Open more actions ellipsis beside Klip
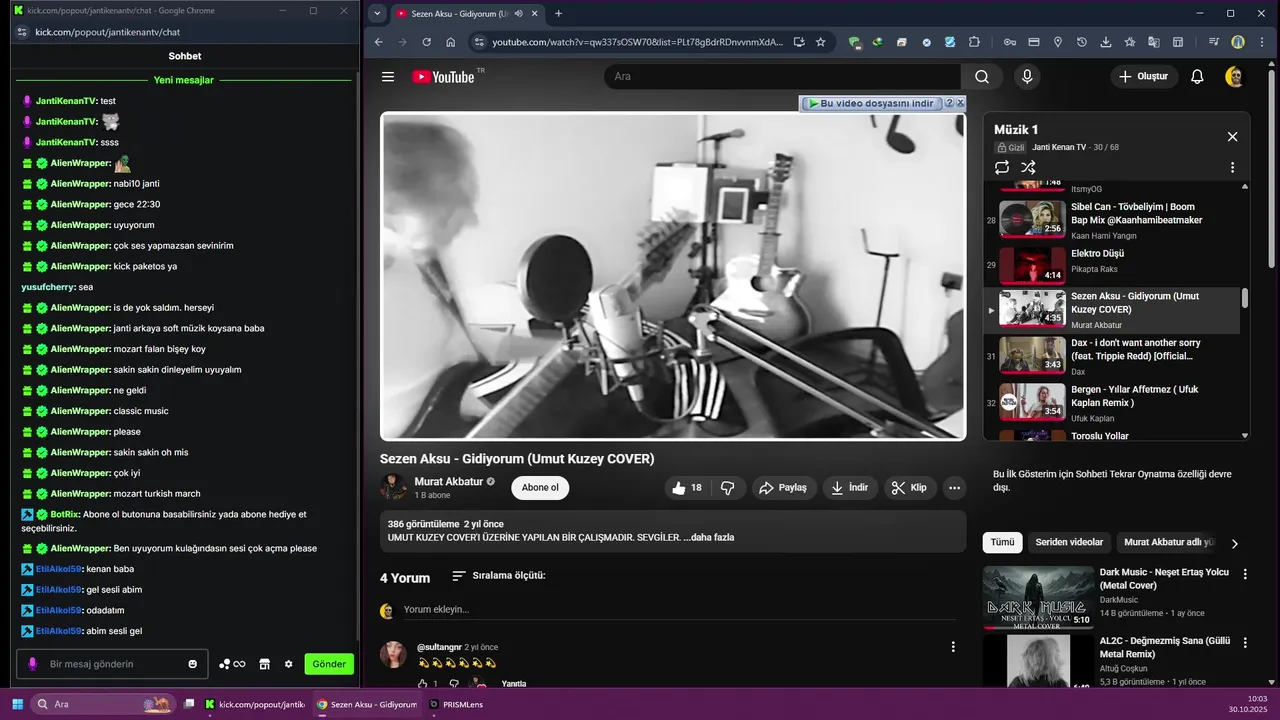Screen dimensions: 1280x720 (x=954, y=488)
